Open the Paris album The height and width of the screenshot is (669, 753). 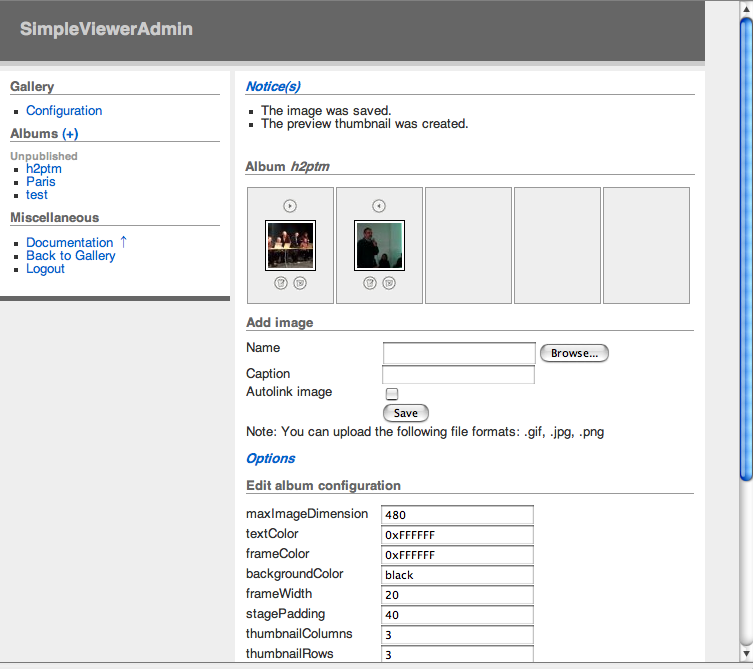point(41,182)
